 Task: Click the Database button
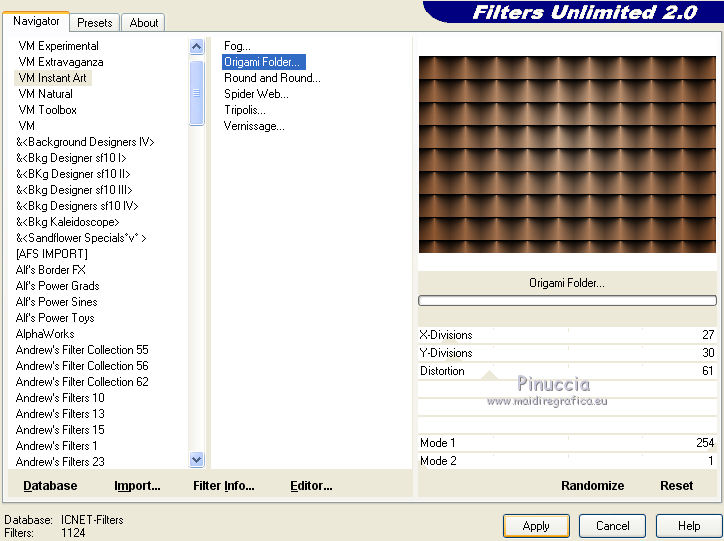pyautogui.click(x=50, y=486)
